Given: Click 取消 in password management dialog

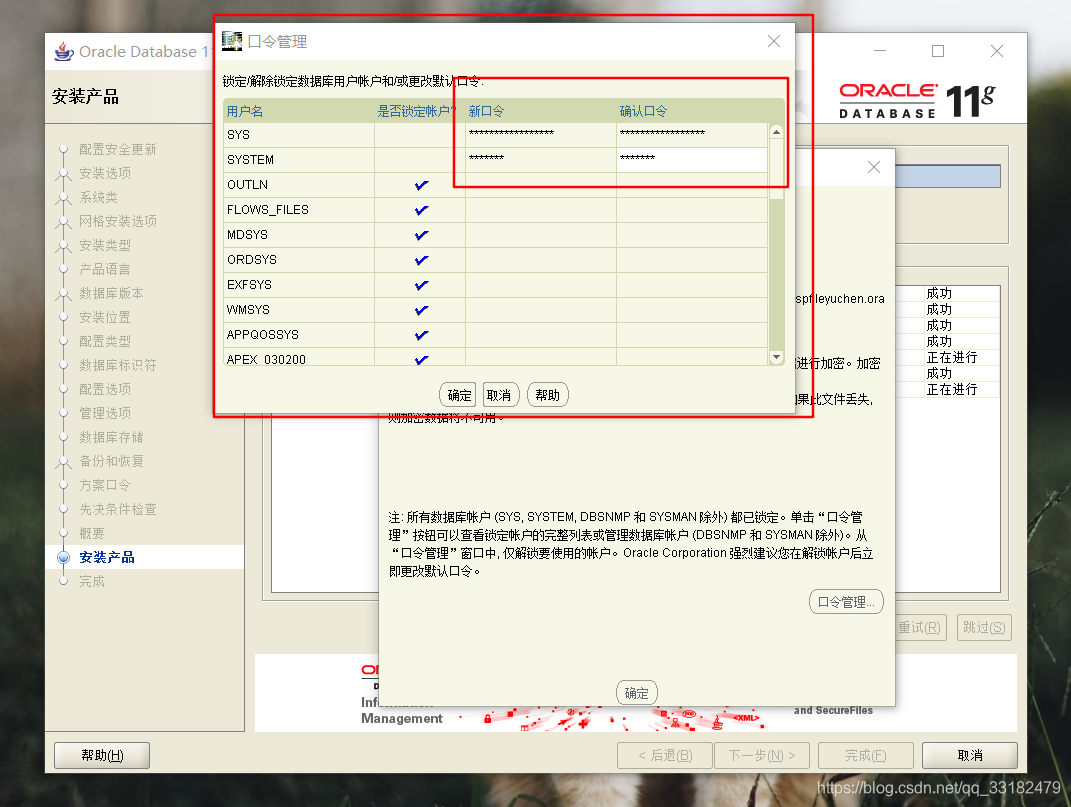Looking at the screenshot, I should point(500,395).
